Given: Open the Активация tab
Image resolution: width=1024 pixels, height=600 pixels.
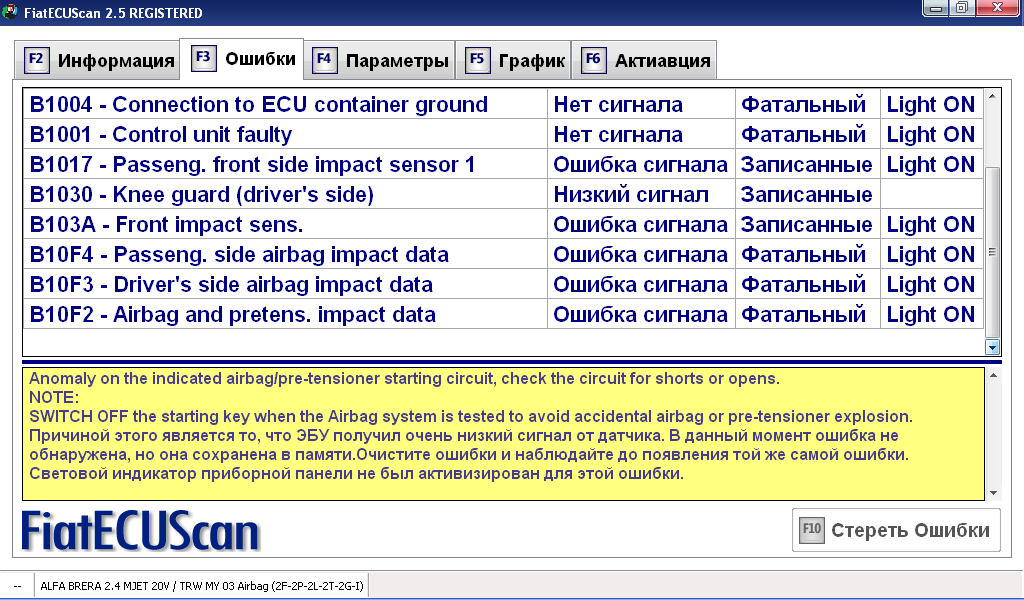Looking at the screenshot, I should point(644,61).
